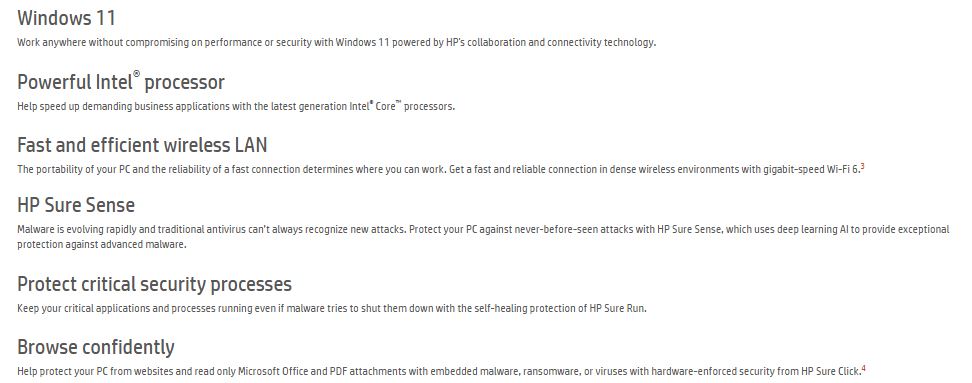
Task: Open footnote 3 after Wi-Fi 6
Action: tap(862, 167)
